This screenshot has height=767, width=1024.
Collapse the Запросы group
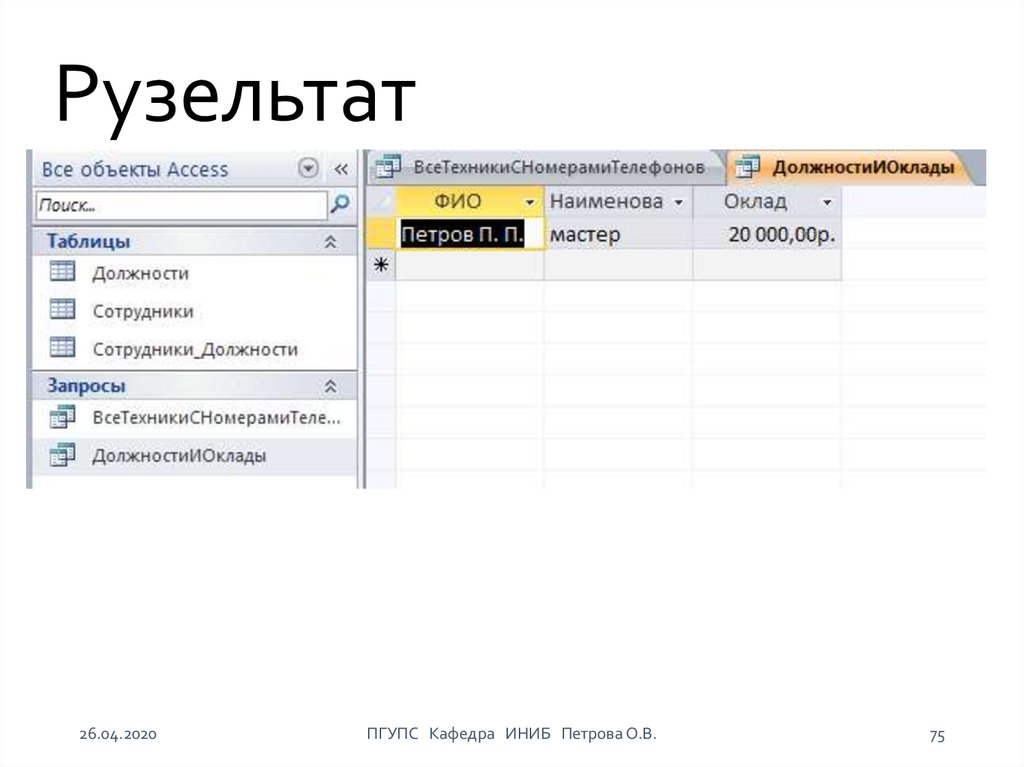pos(329,386)
